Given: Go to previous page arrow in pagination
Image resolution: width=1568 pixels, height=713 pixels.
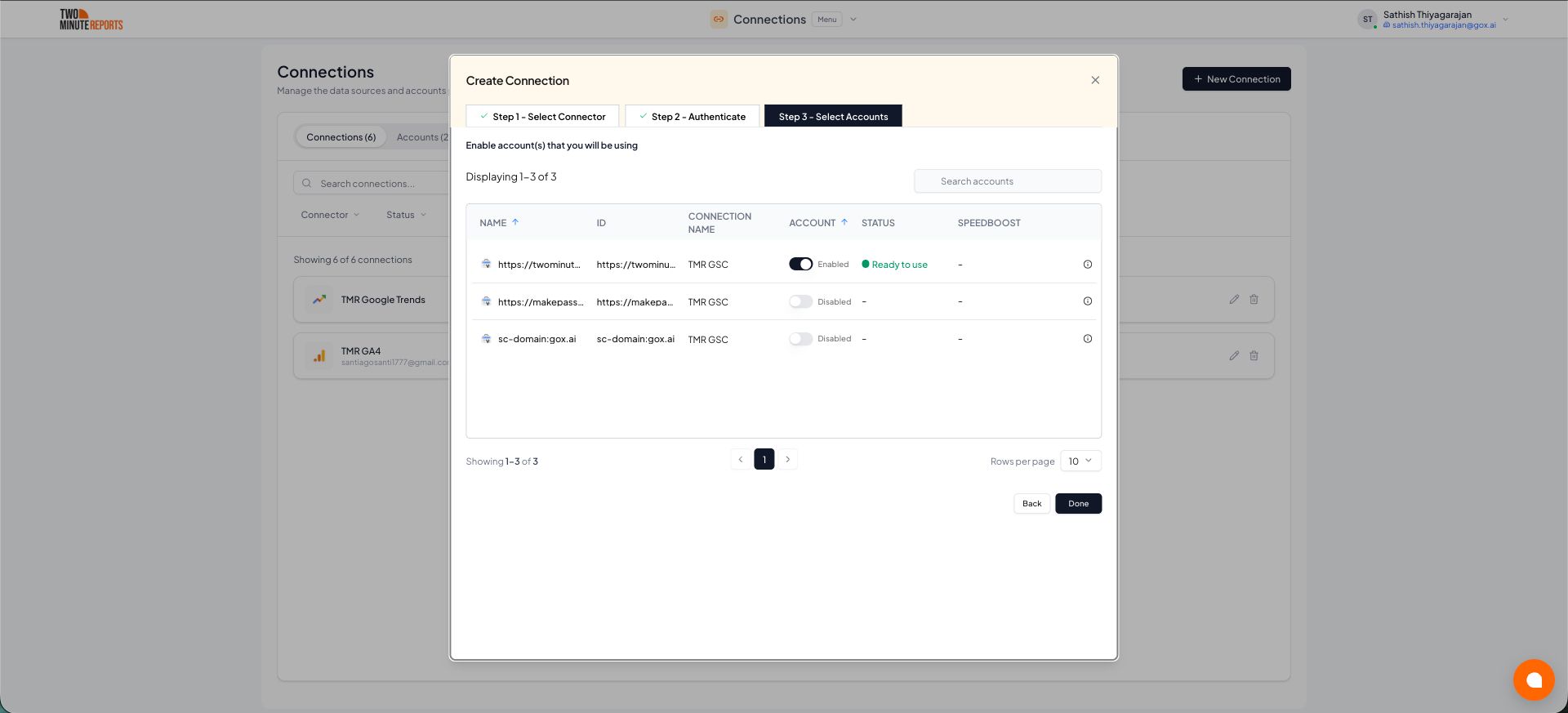Looking at the screenshot, I should coord(741,460).
